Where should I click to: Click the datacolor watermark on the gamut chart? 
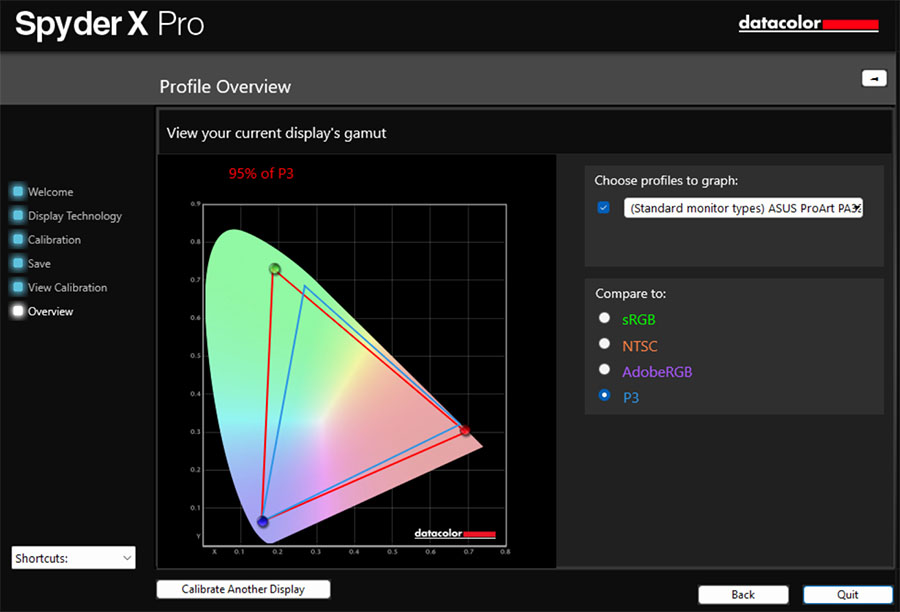[x=453, y=535]
